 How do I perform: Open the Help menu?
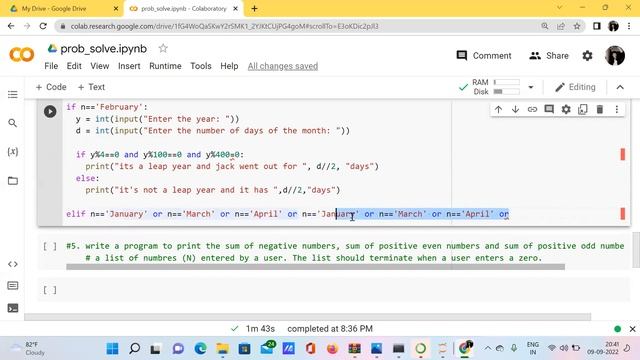click(229, 66)
